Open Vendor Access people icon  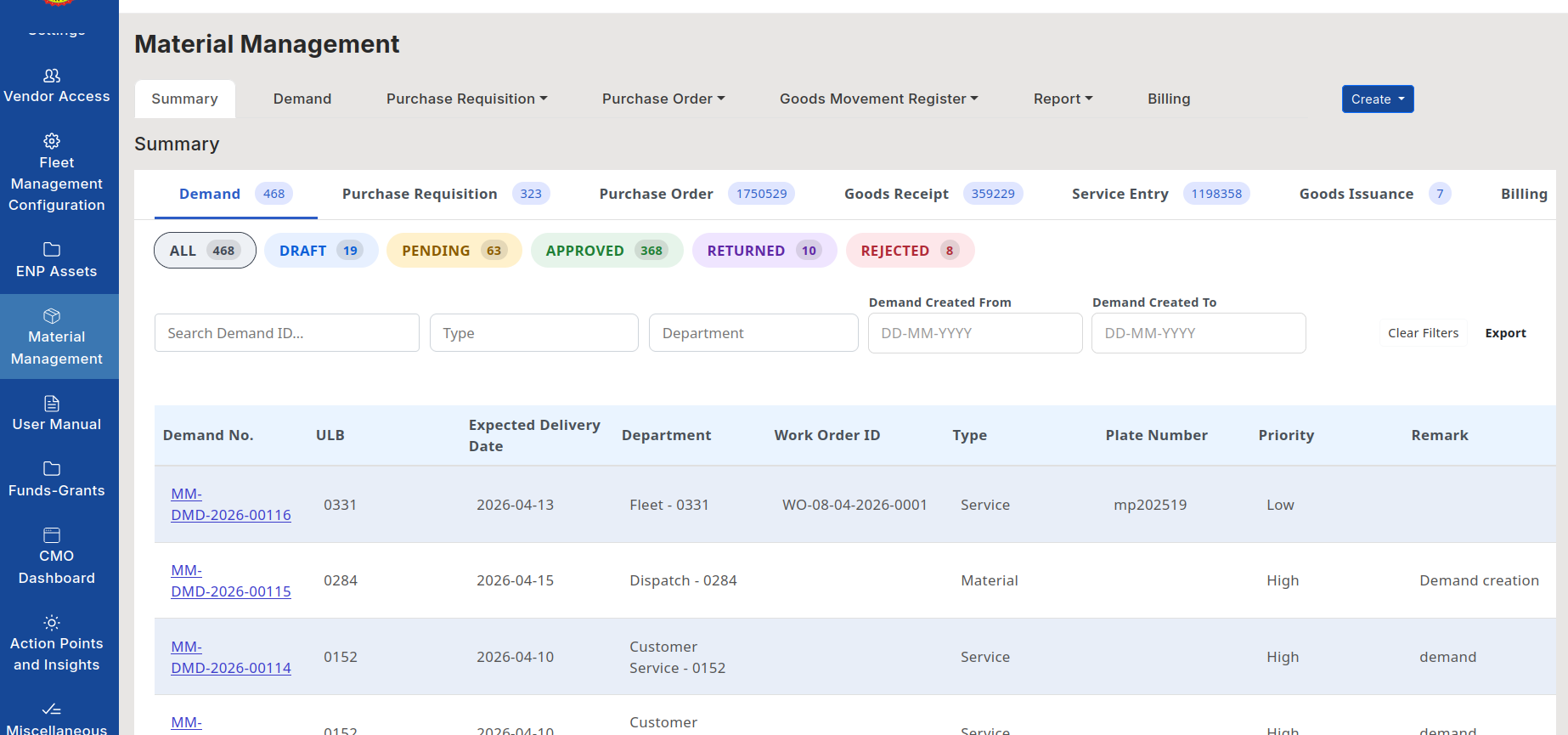coord(52,76)
